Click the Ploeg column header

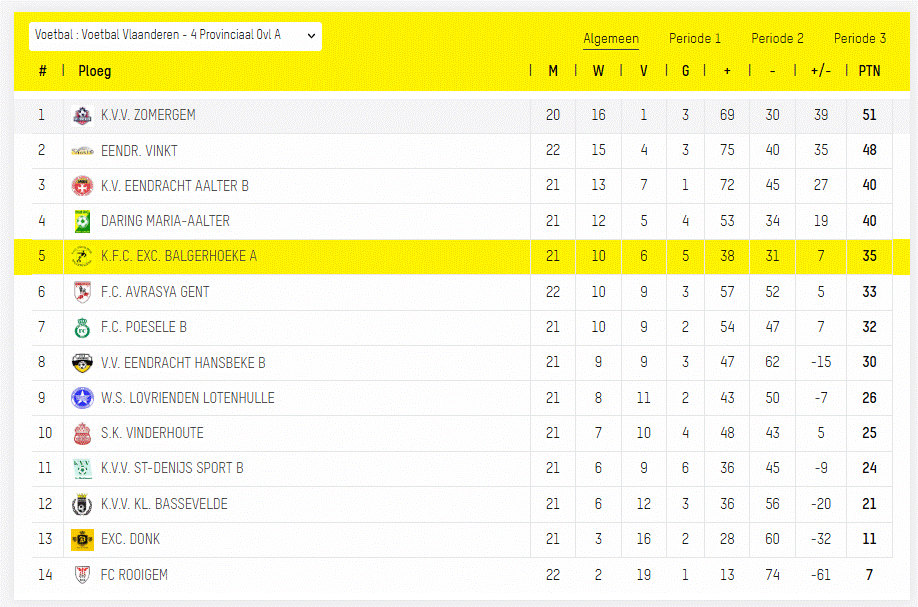95,71
